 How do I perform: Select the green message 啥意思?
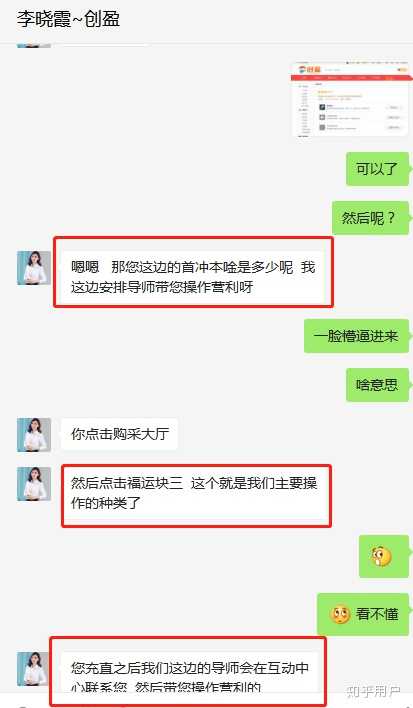377,385
